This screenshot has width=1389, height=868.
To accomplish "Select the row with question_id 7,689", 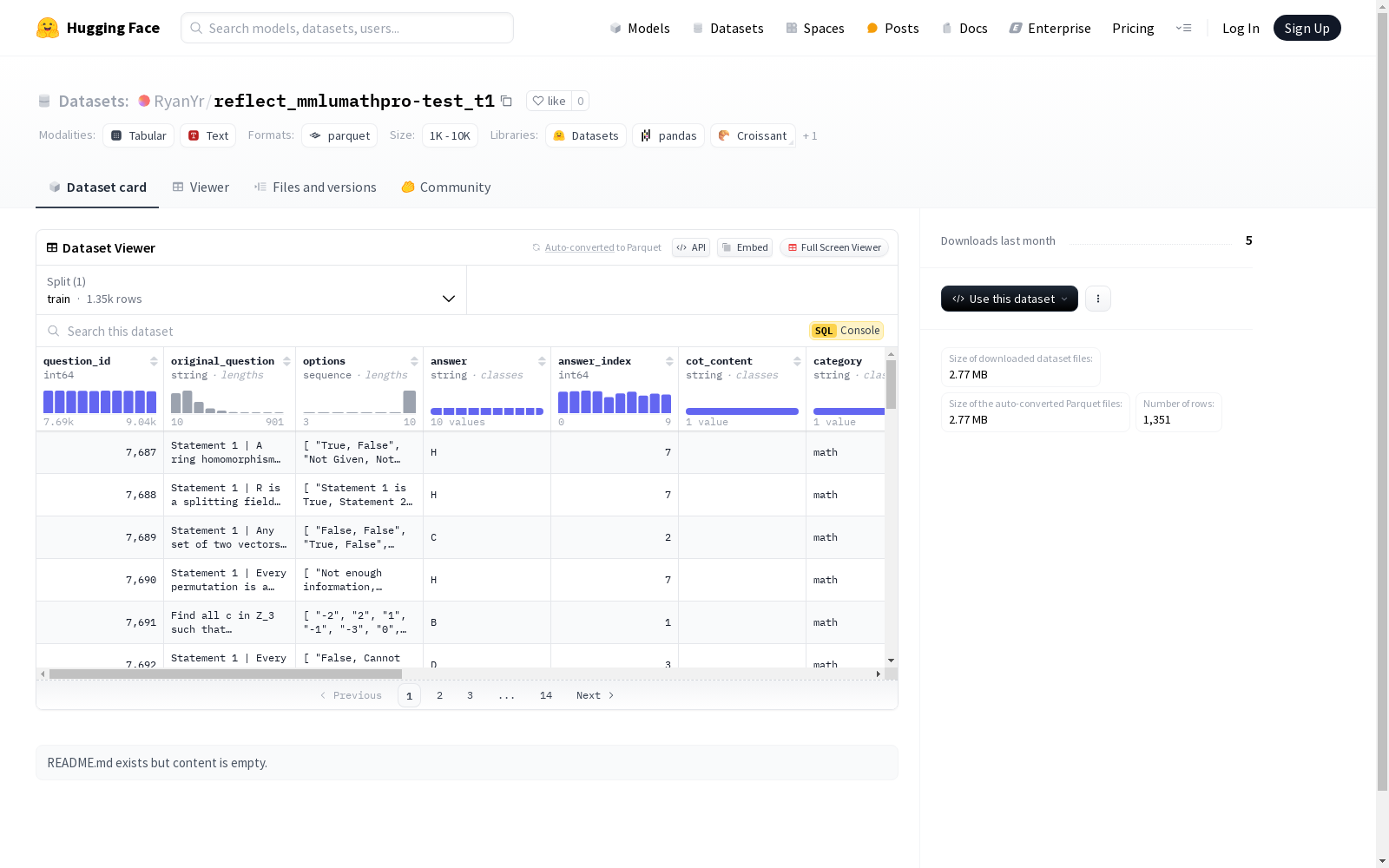I will [x=460, y=537].
